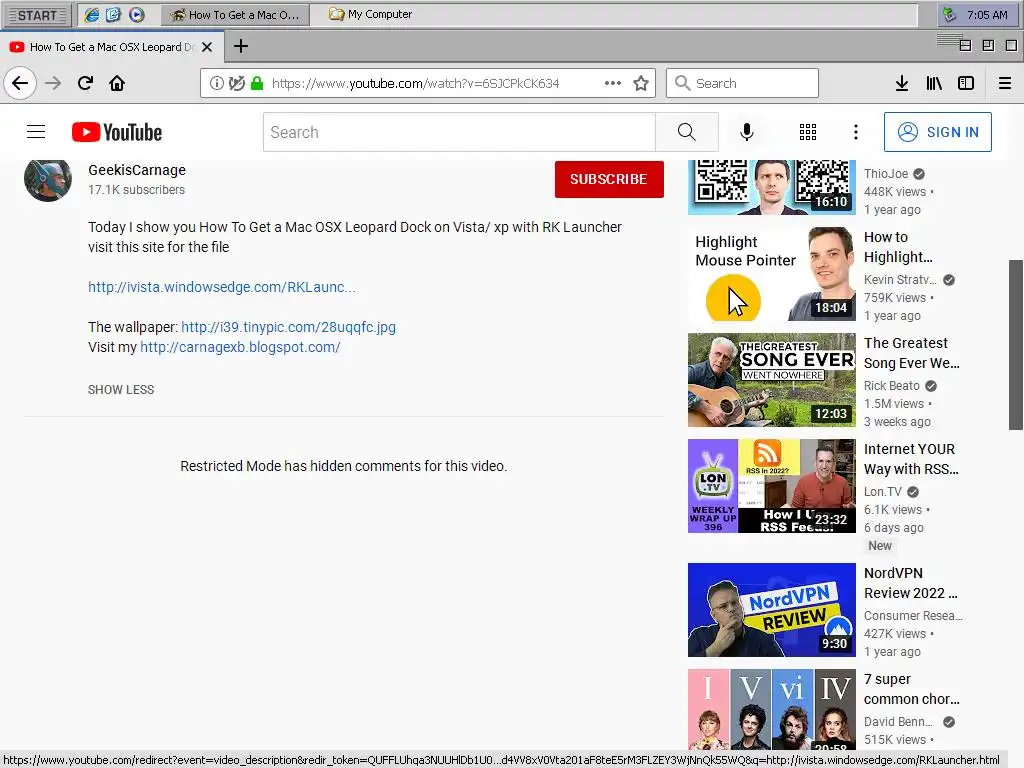Open the YouTube apps grid icon
The height and width of the screenshot is (768, 1024).
point(808,132)
